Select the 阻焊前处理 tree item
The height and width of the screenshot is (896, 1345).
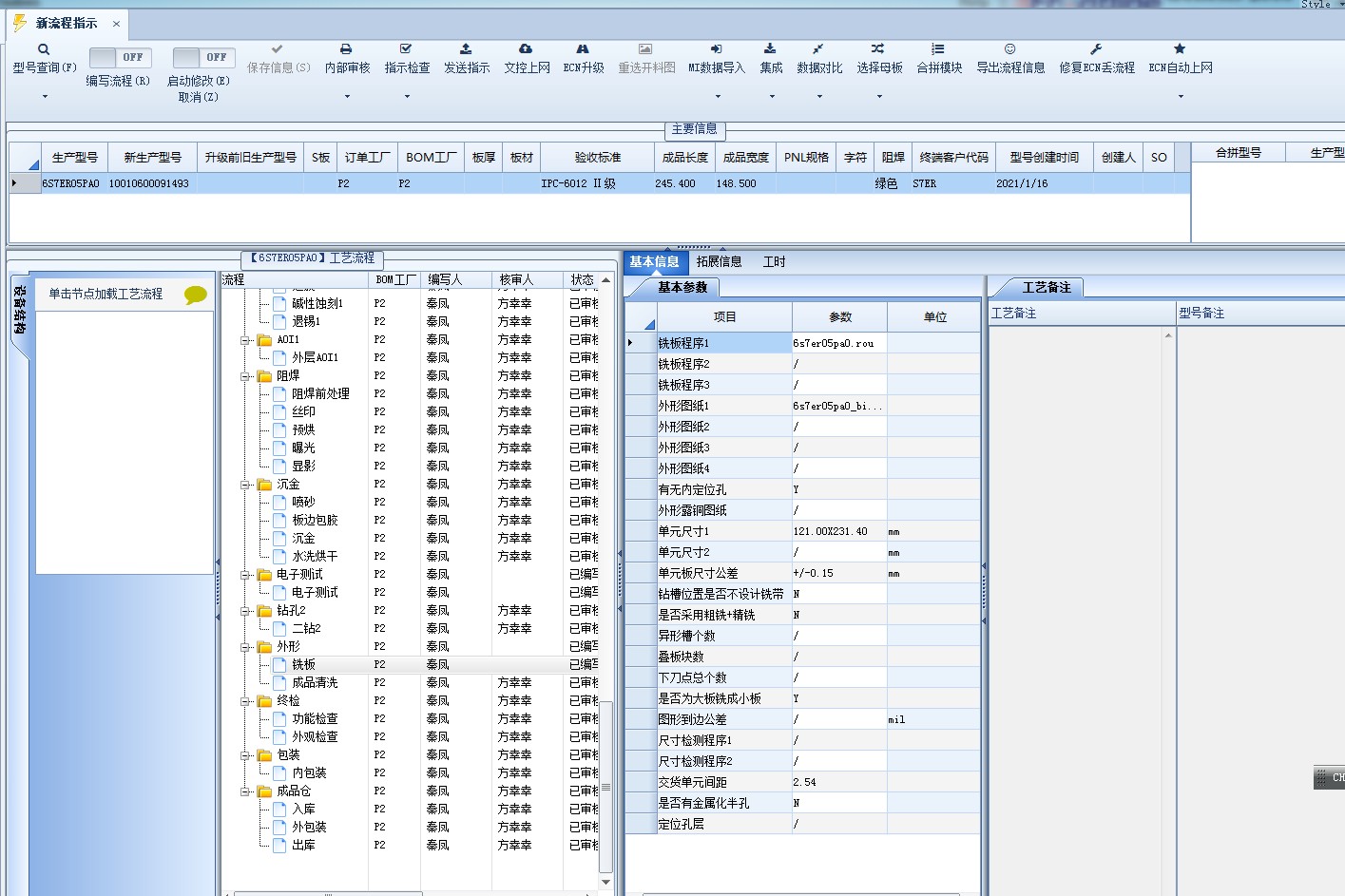(x=320, y=394)
